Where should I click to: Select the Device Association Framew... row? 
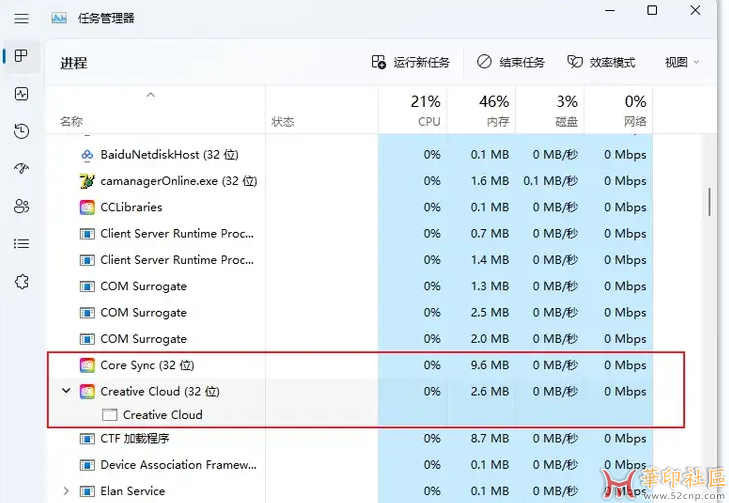(350, 465)
